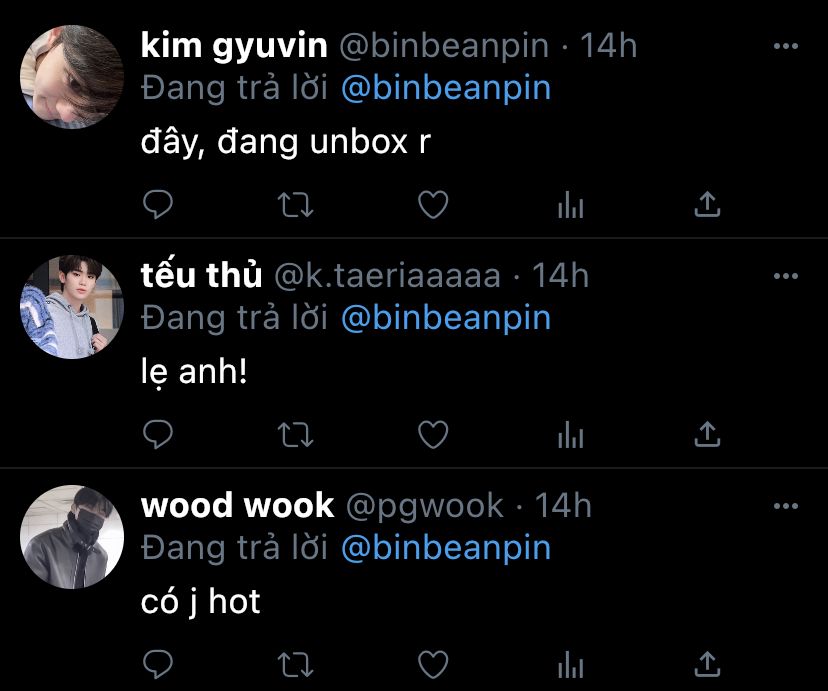
Task: Open more options on kim gyuvin's tweet
Action: 785,46
